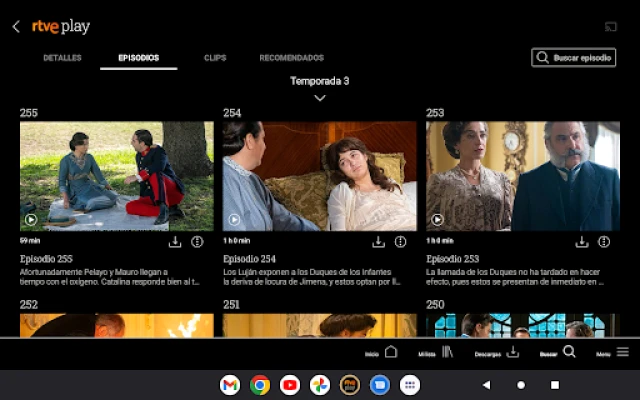Switch to the Detalles tab
The image size is (640, 400).
click(62, 58)
